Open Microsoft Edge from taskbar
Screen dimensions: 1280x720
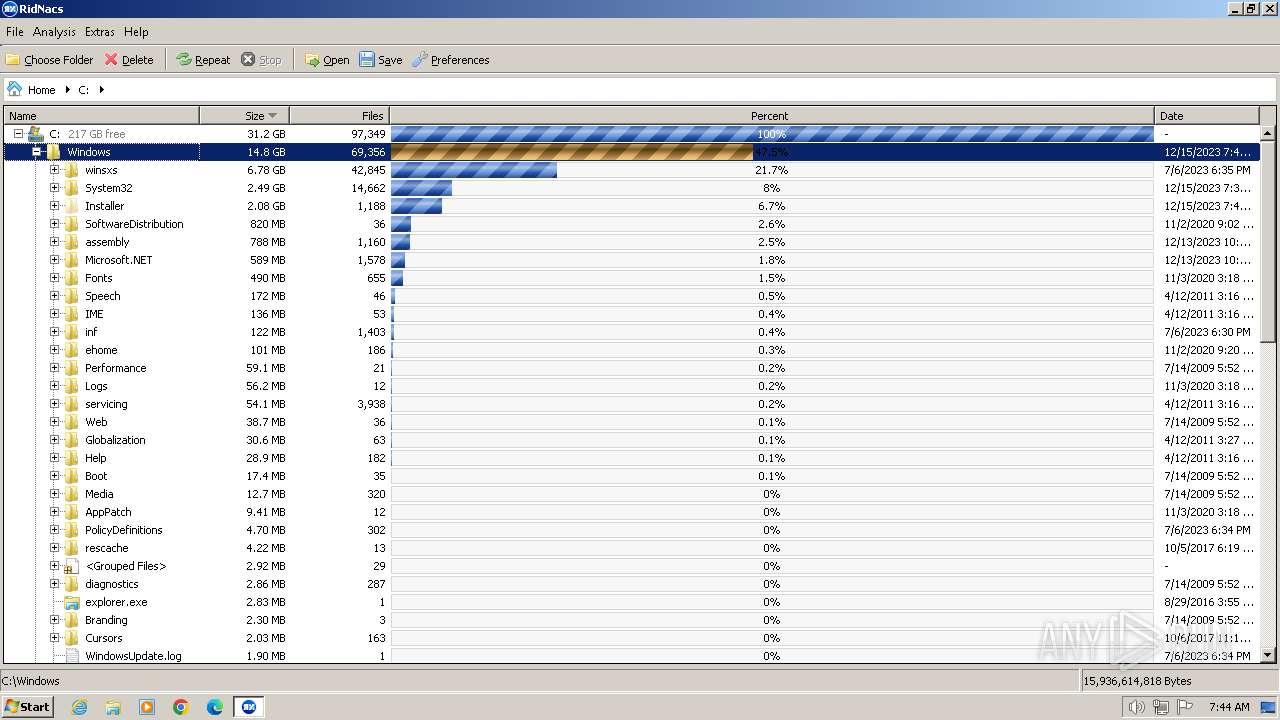[x=215, y=707]
